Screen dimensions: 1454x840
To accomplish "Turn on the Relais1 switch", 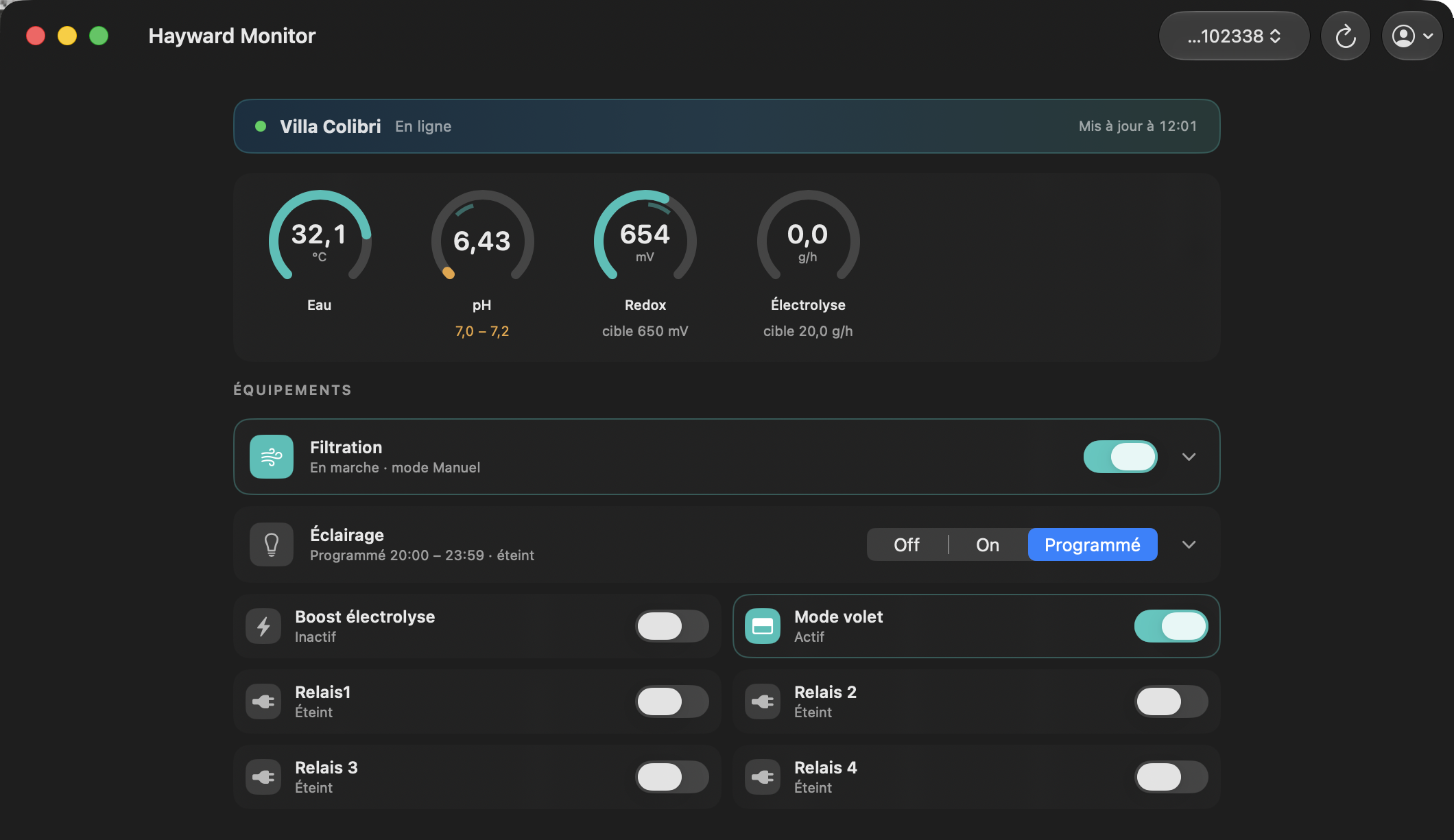I will pos(672,701).
